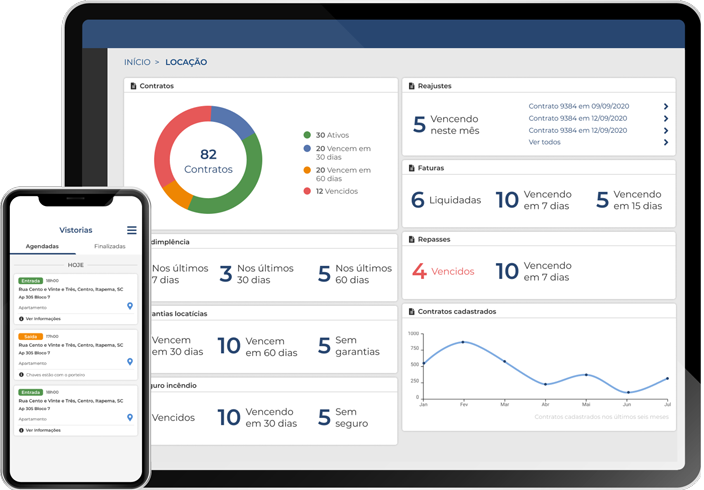The width and height of the screenshot is (704, 490).
Task: Click the Mai data point on the chart
Action: pyautogui.click(x=586, y=375)
